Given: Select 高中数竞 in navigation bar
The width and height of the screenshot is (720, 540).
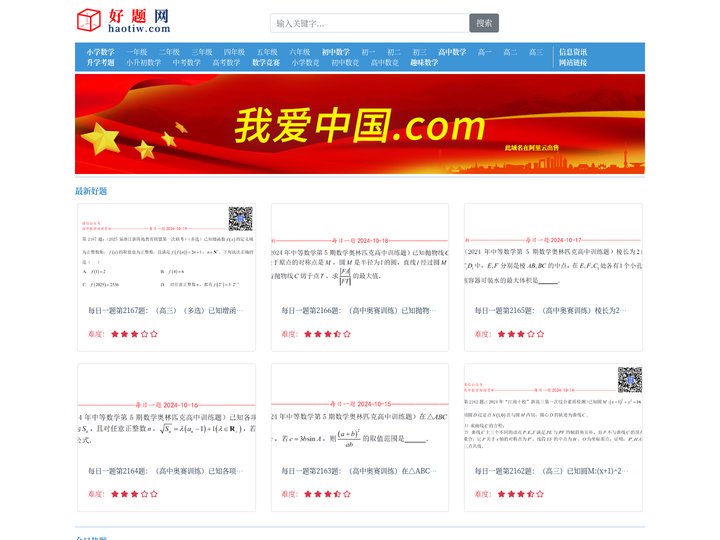Looking at the screenshot, I should [x=385, y=62].
